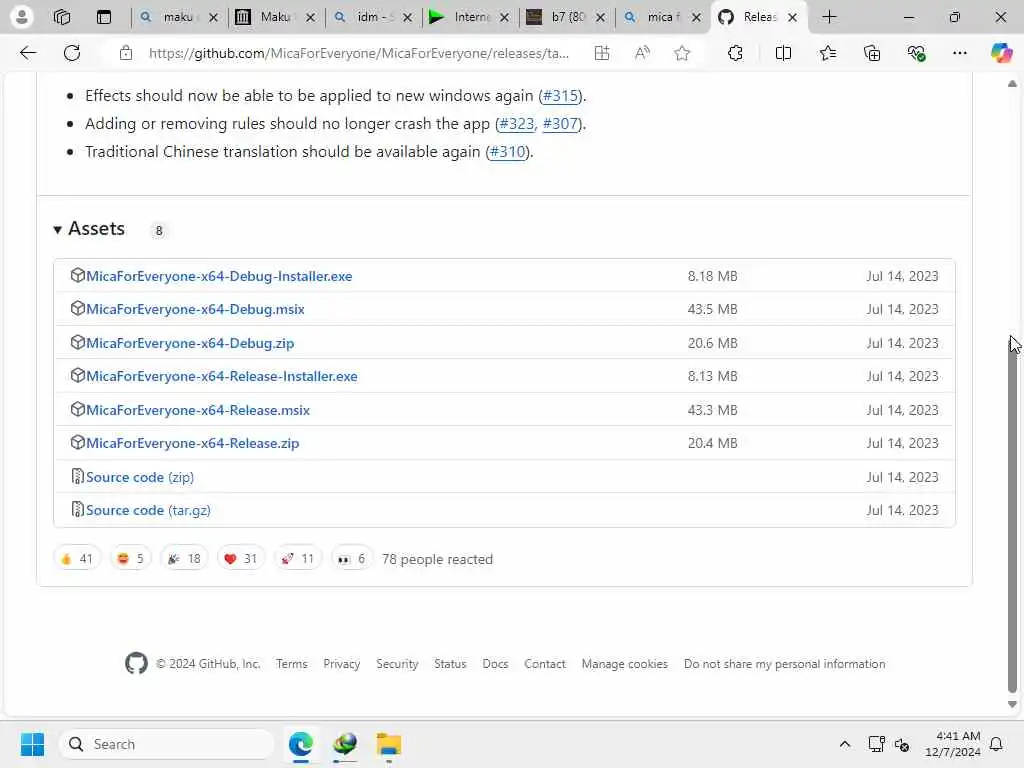This screenshot has width=1024, height=768.
Task: Open Terms link in footer
Action: [x=291, y=664]
